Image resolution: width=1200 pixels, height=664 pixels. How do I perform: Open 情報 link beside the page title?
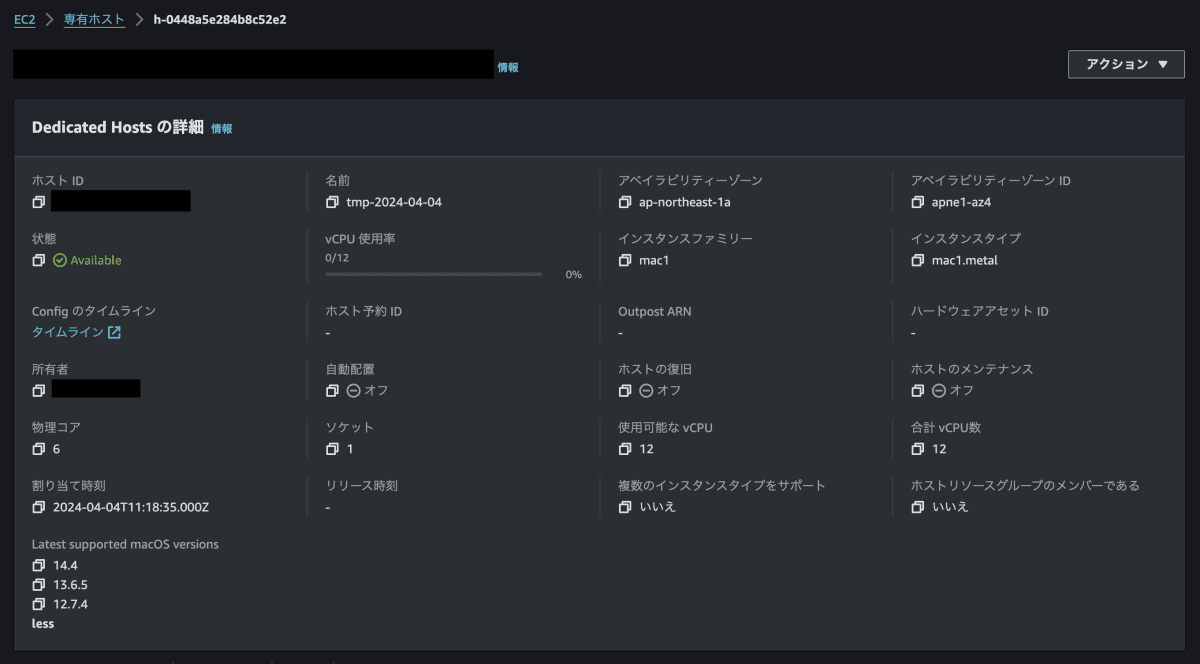click(508, 67)
